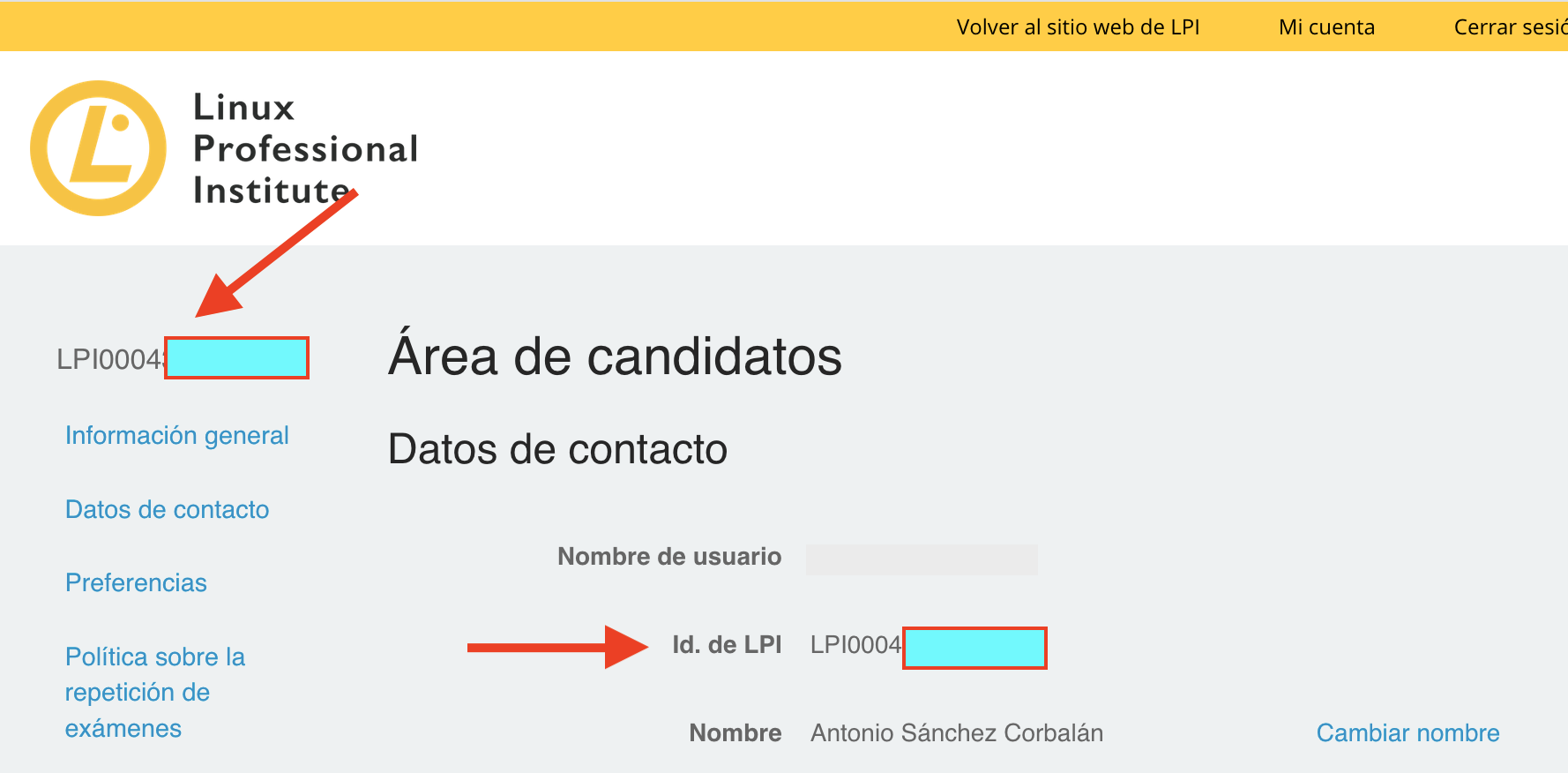
Task: Select the highlighted LPI ID in sidebar
Action: (x=235, y=358)
